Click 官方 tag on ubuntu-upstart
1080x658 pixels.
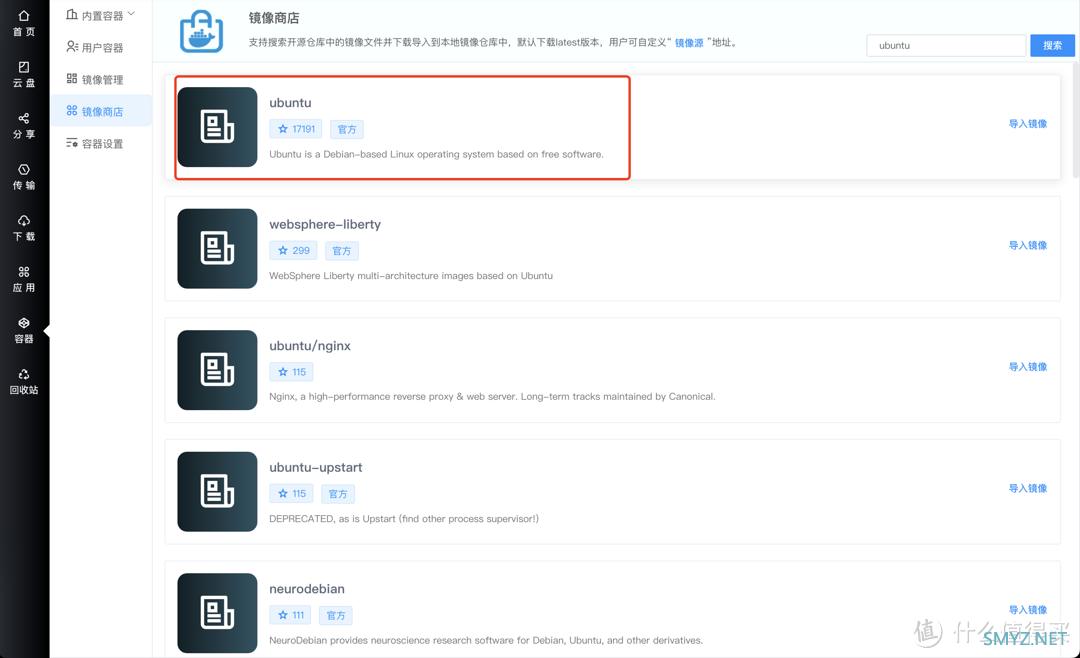tap(338, 494)
